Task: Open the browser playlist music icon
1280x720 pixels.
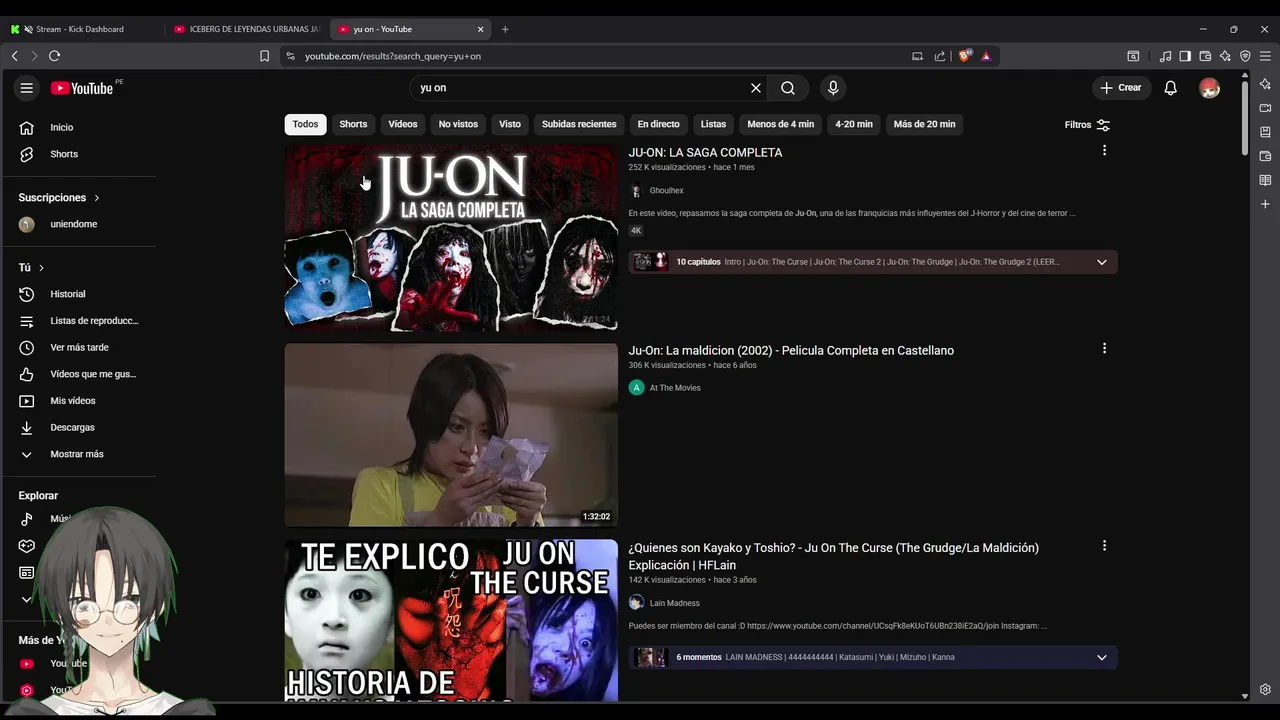Action: (1165, 56)
